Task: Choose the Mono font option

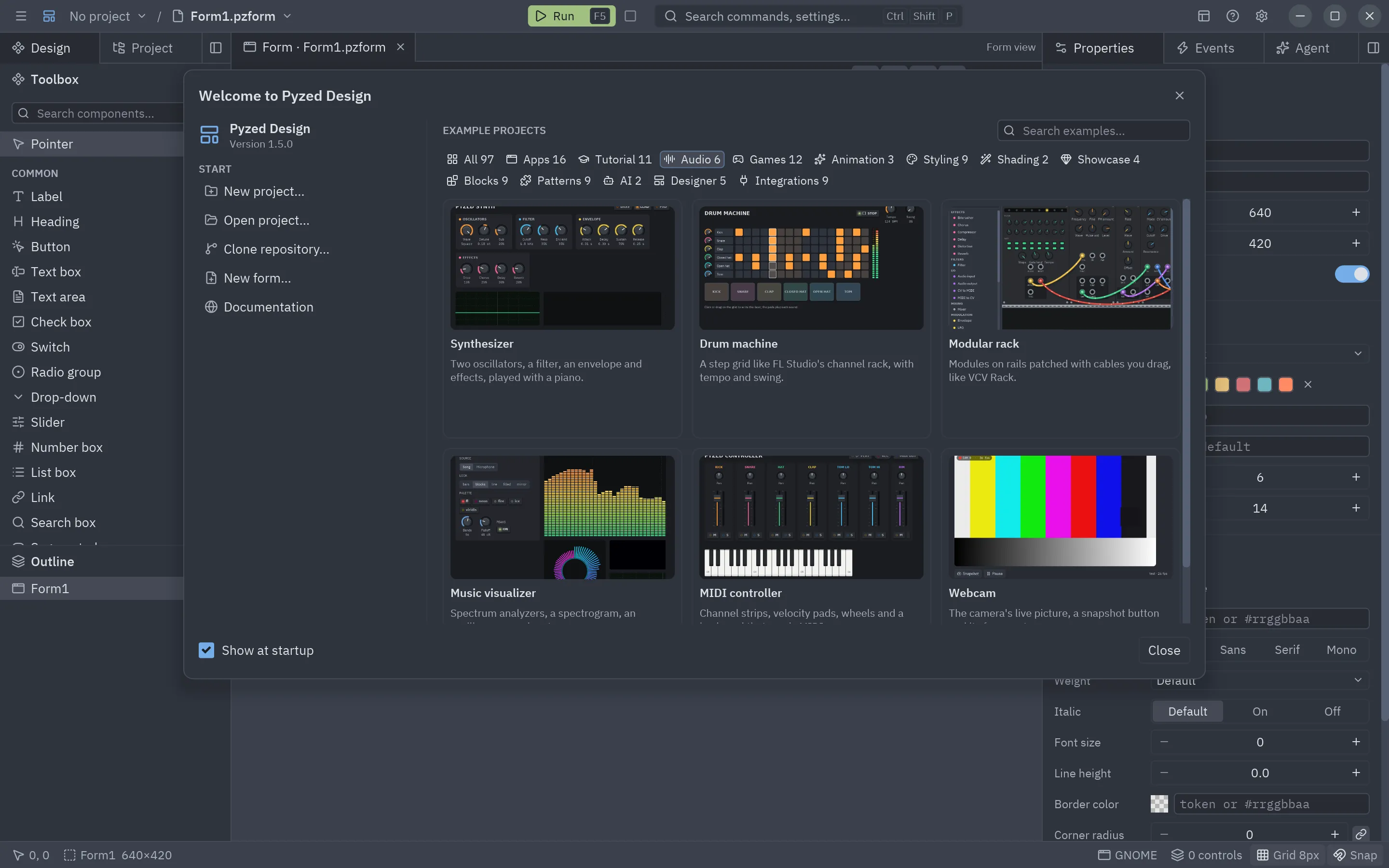Action: click(x=1341, y=650)
